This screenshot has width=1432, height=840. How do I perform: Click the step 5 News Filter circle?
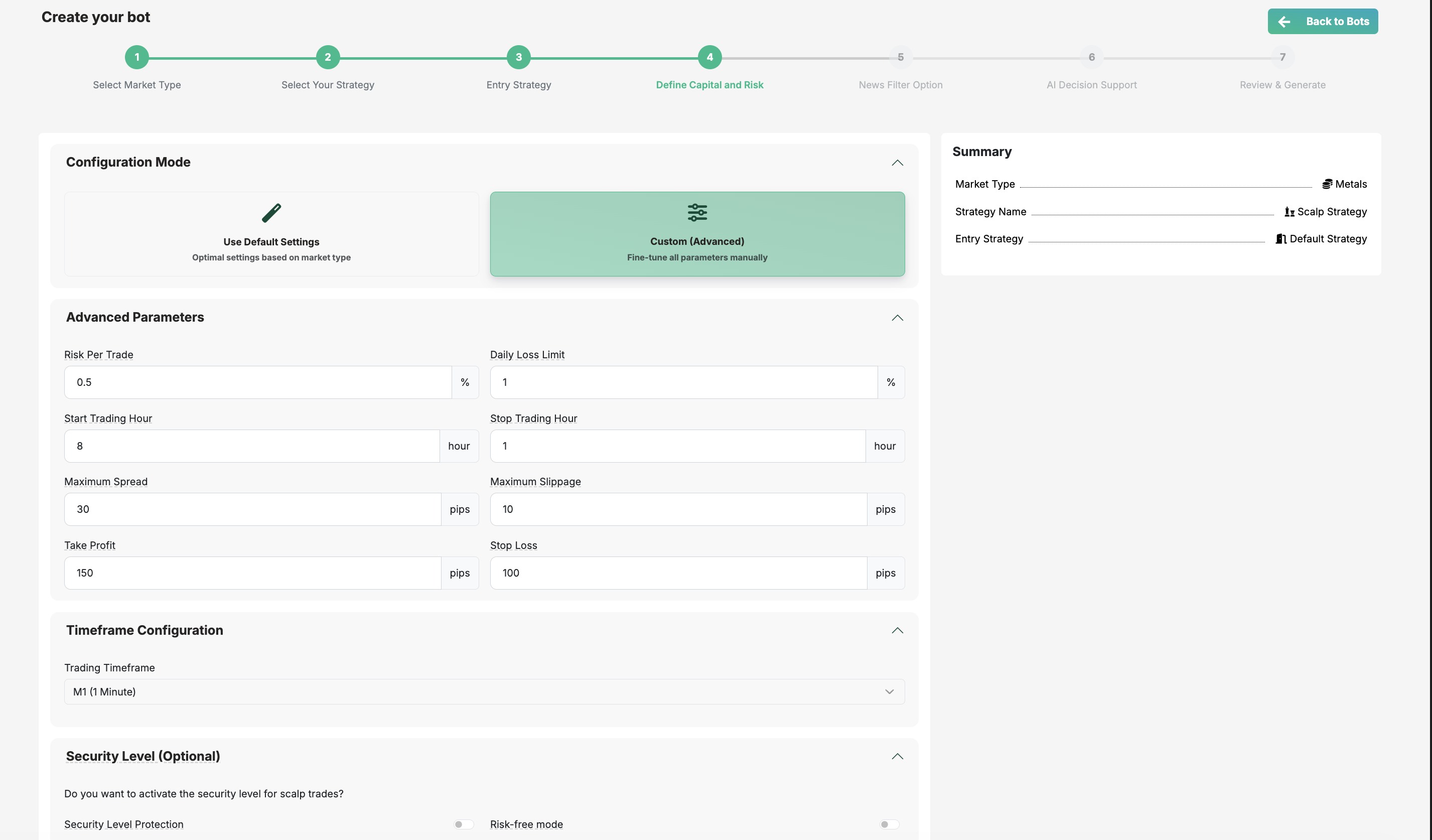point(900,57)
